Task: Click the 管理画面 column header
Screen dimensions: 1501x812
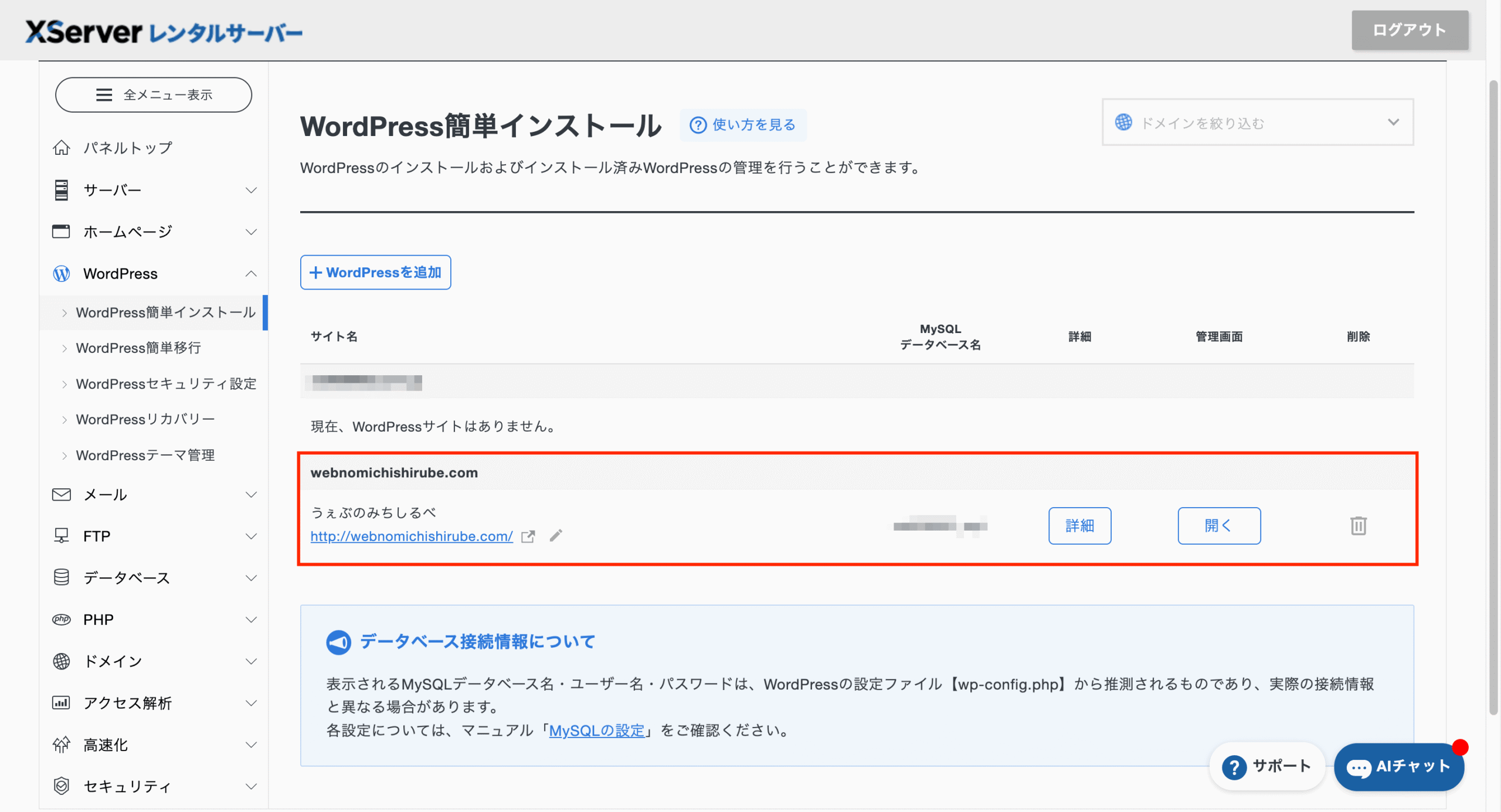Action: (x=1220, y=337)
